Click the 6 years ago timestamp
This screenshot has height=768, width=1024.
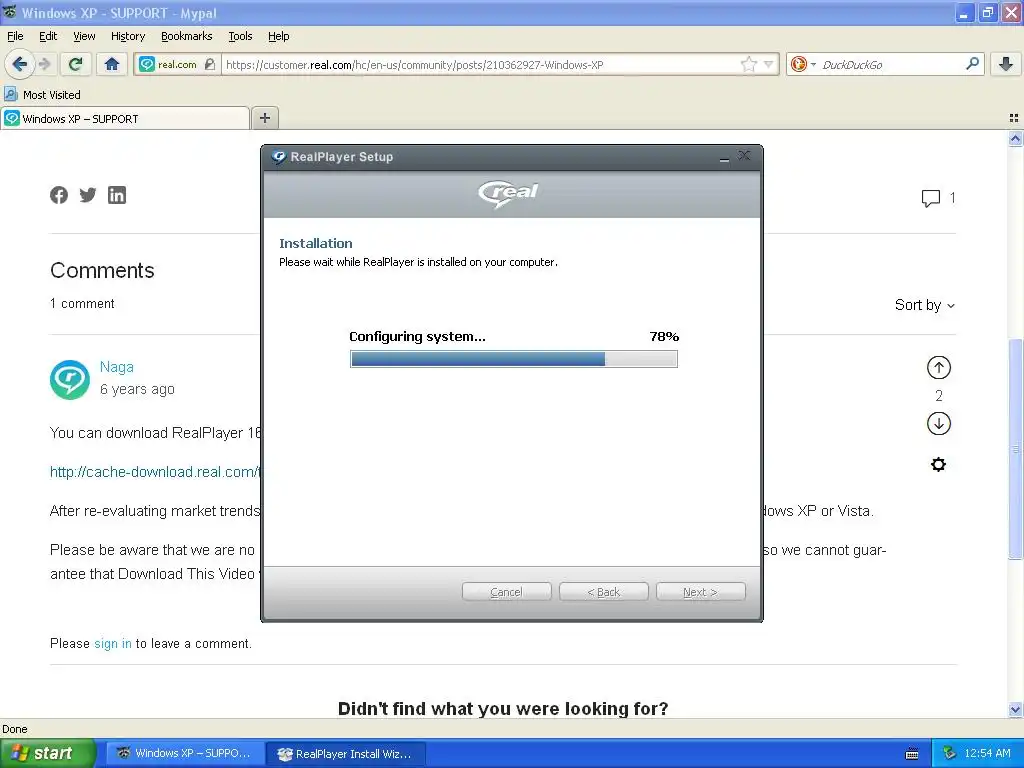click(137, 389)
